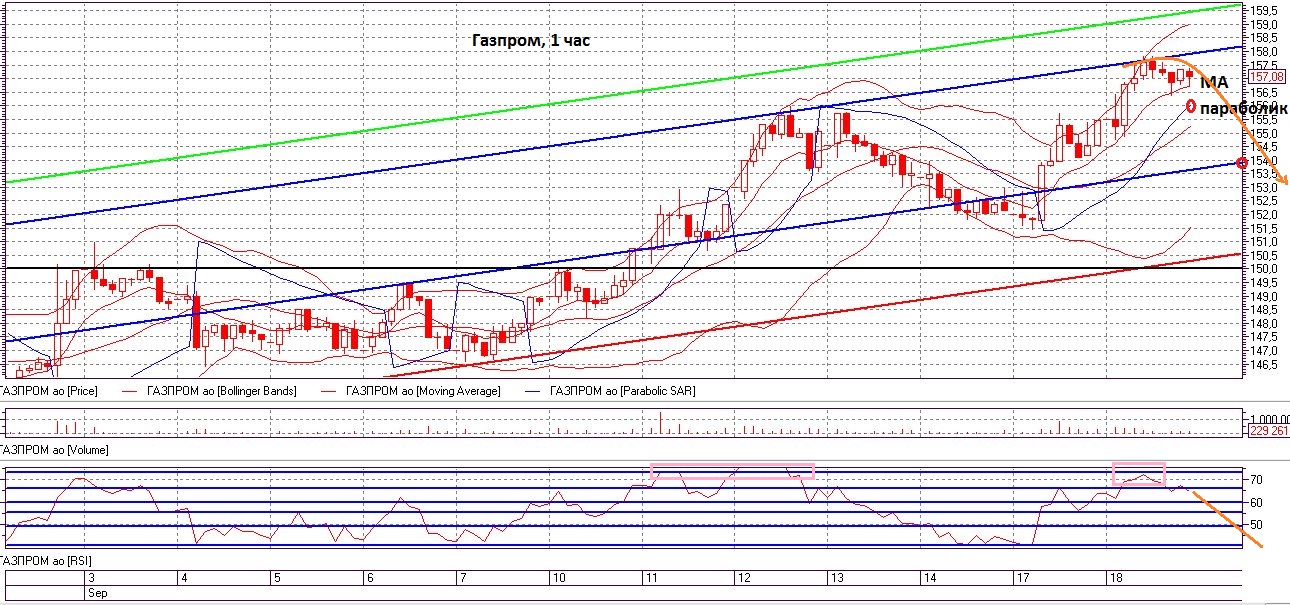Click the 148,5 price axis label
The image size is (1290, 605).
point(1263,310)
